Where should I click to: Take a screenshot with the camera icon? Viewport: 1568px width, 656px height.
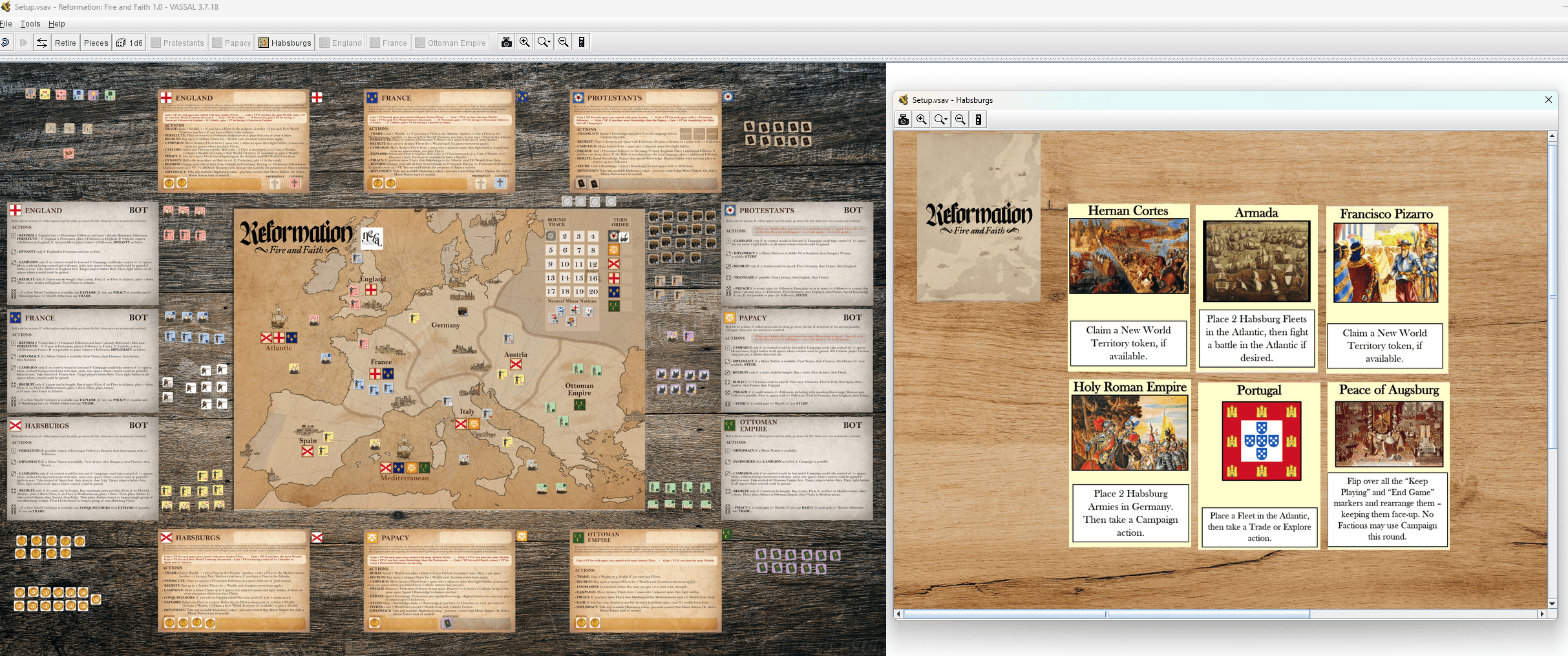507,41
